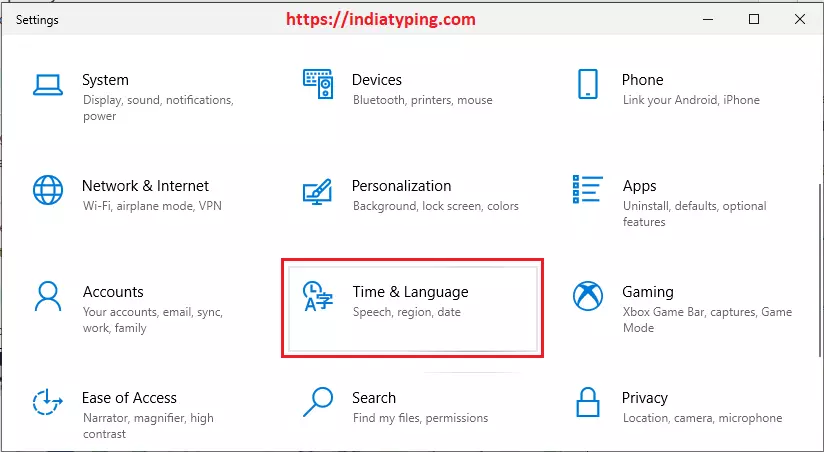Click the Accounts person icon
This screenshot has width=824, height=452.
coord(48,296)
